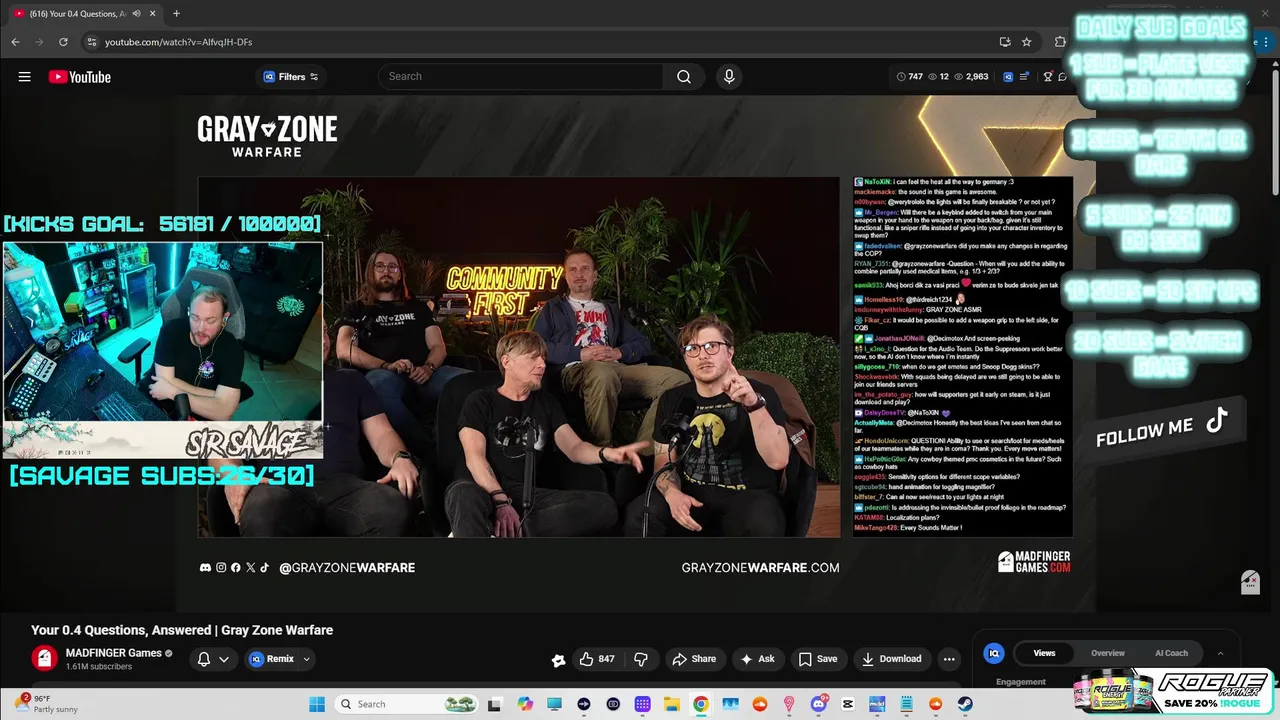Click the IQ logo in Views panel
Image resolution: width=1280 pixels, height=720 pixels.
(993, 653)
